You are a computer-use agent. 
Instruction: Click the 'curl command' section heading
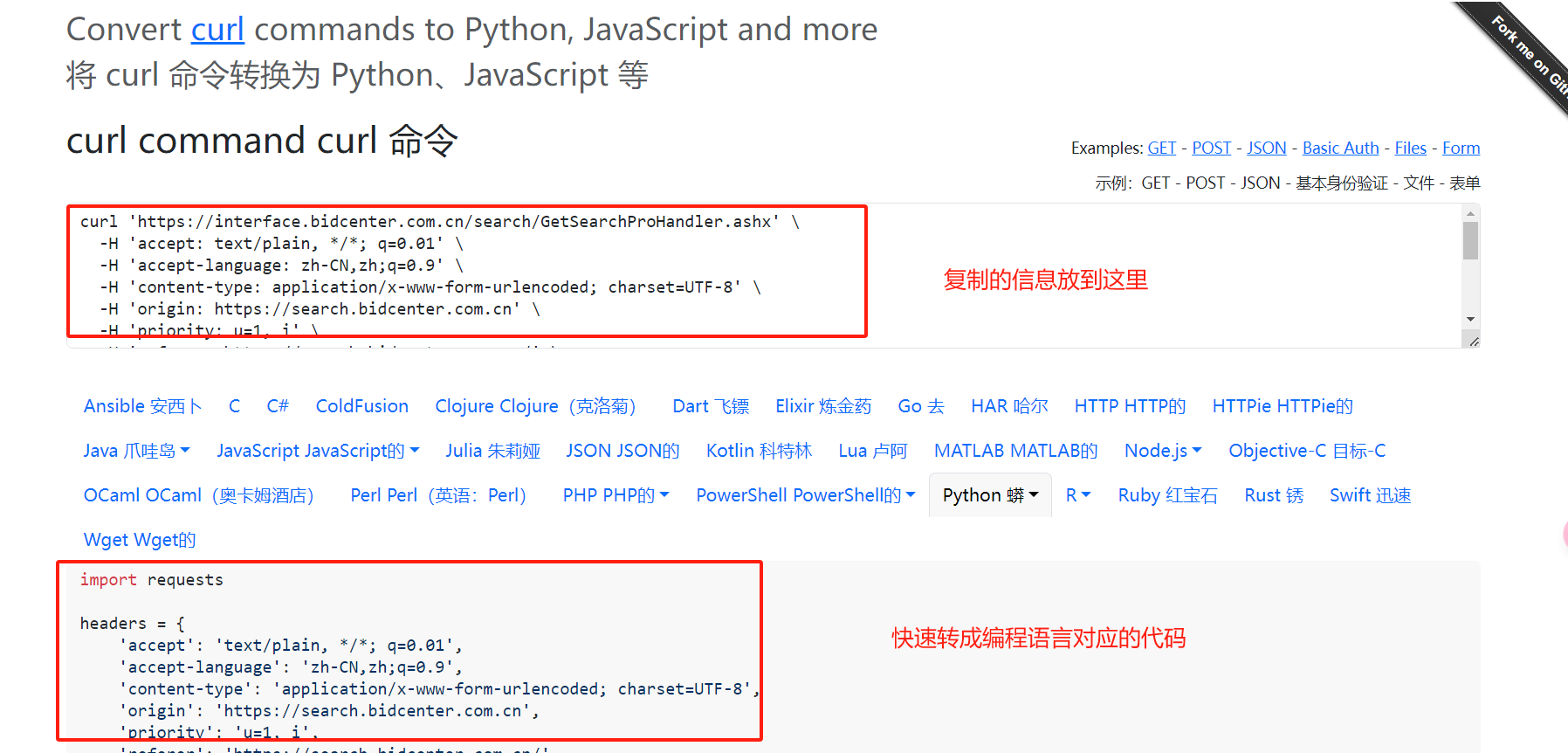(x=262, y=141)
